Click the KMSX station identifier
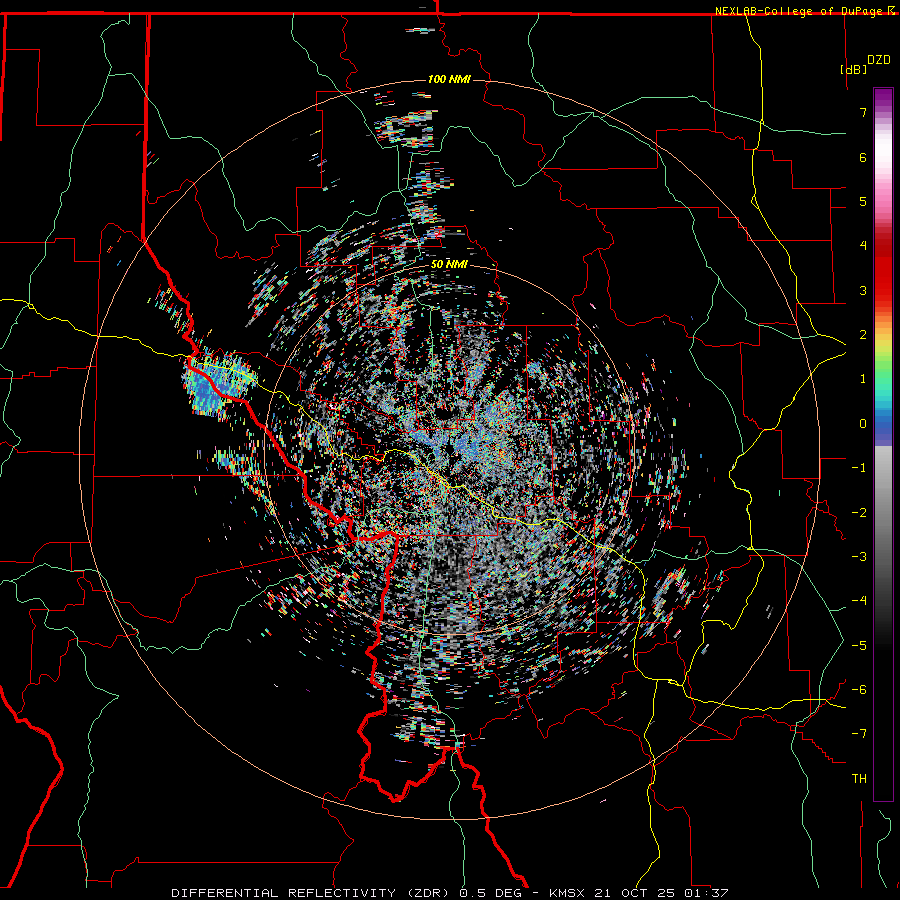 coord(567,893)
